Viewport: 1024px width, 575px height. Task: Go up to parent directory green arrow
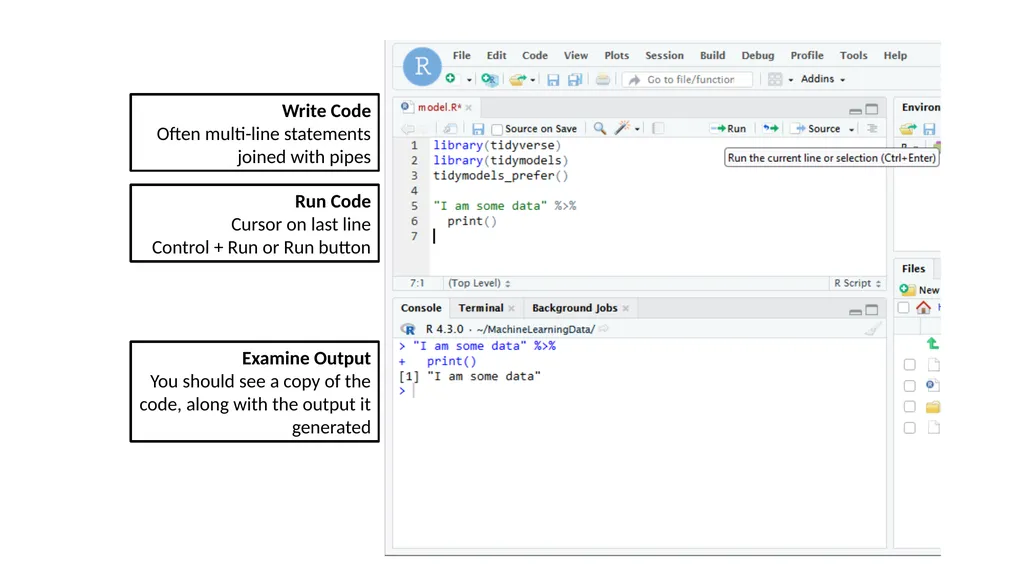coord(933,343)
